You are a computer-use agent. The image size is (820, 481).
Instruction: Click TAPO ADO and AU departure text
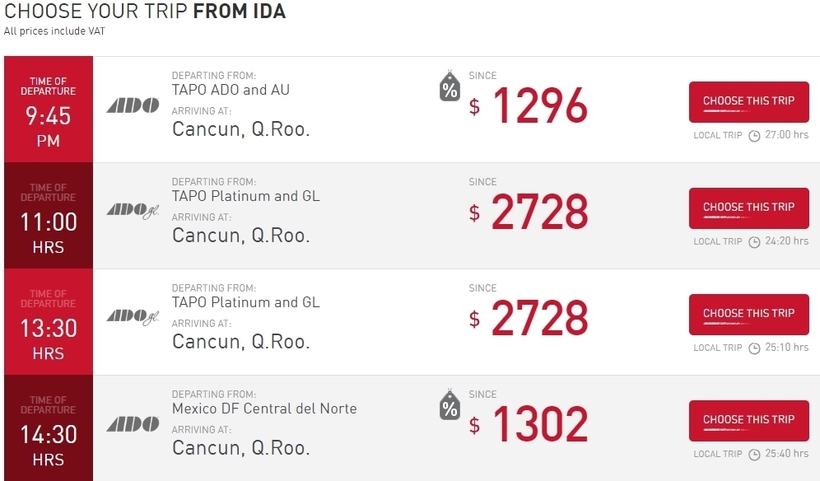click(x=231, y=90)
